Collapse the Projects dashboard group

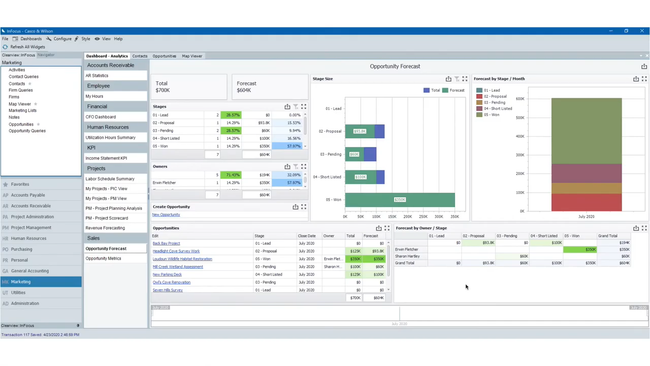[x=116, y=169]
